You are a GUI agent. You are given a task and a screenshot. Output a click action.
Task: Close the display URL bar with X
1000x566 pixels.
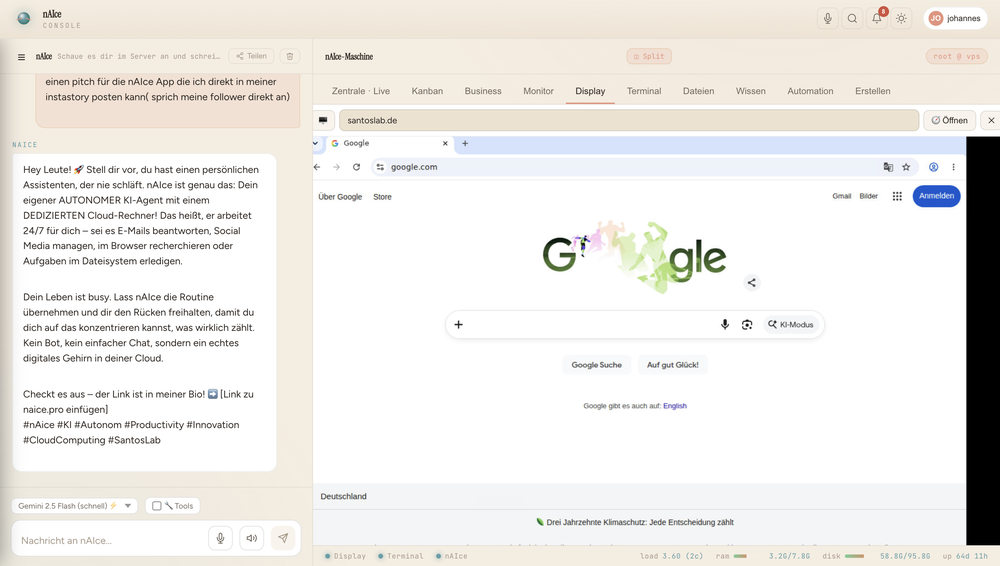click(991, 120)
